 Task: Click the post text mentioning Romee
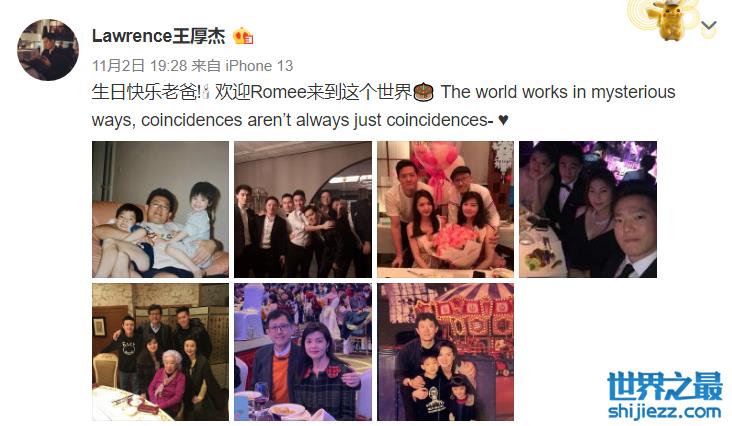[x=383, y=106]
